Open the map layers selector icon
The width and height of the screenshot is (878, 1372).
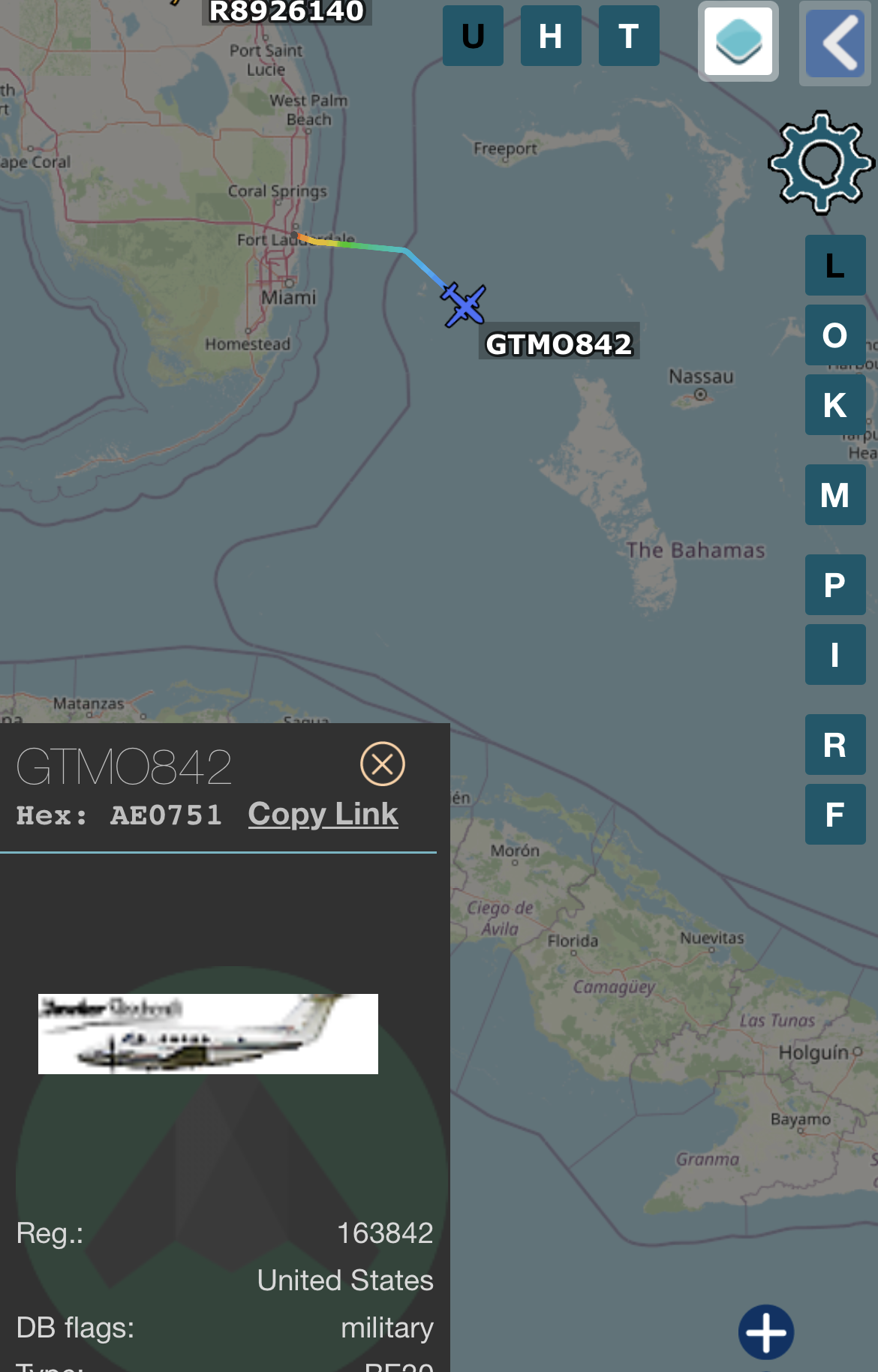[x=738, y=42]
